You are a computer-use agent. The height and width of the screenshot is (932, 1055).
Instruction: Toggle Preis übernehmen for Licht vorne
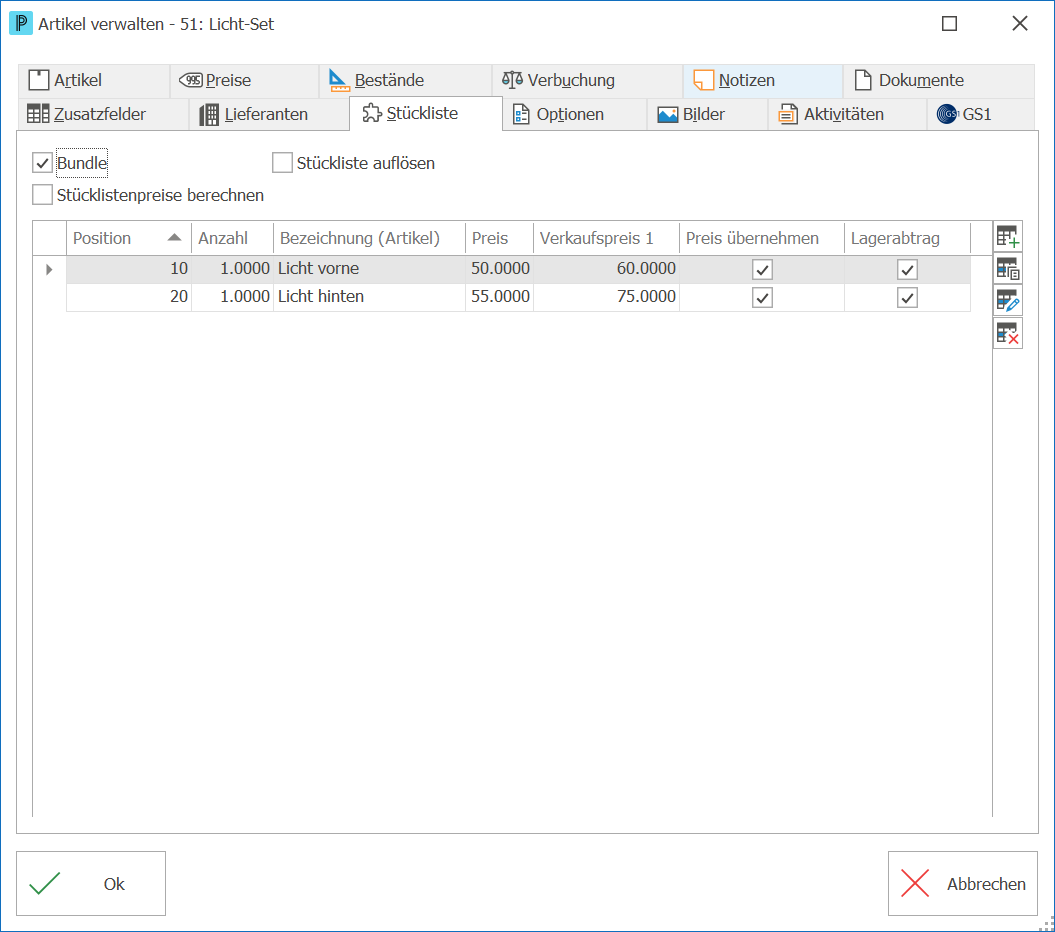[762, 270]
